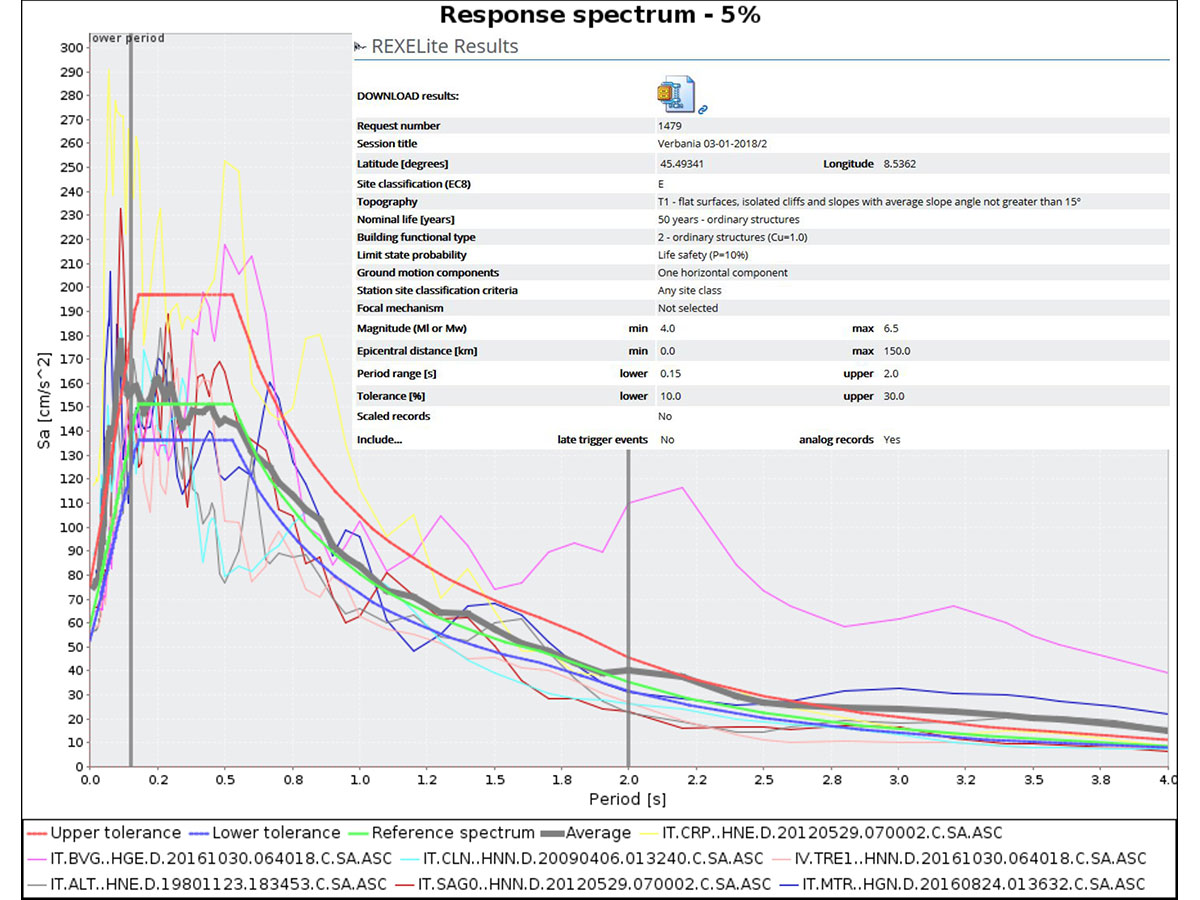Click IT.ALT..HNE 19801123 legend entry
The height and width of the screenshot is (900, 1200).
point(207,884)
